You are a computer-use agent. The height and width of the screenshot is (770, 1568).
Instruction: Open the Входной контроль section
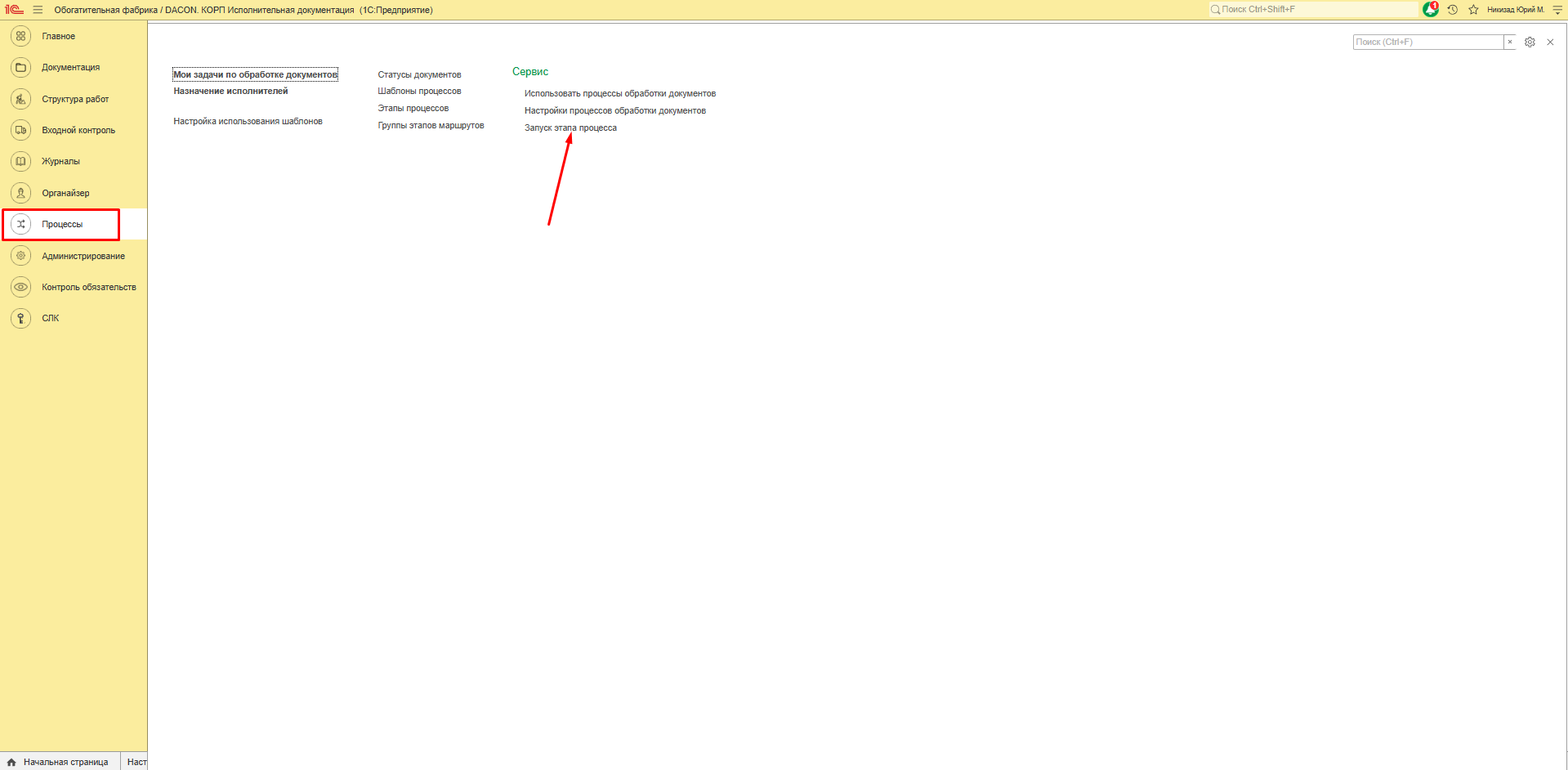click(78, 131)
